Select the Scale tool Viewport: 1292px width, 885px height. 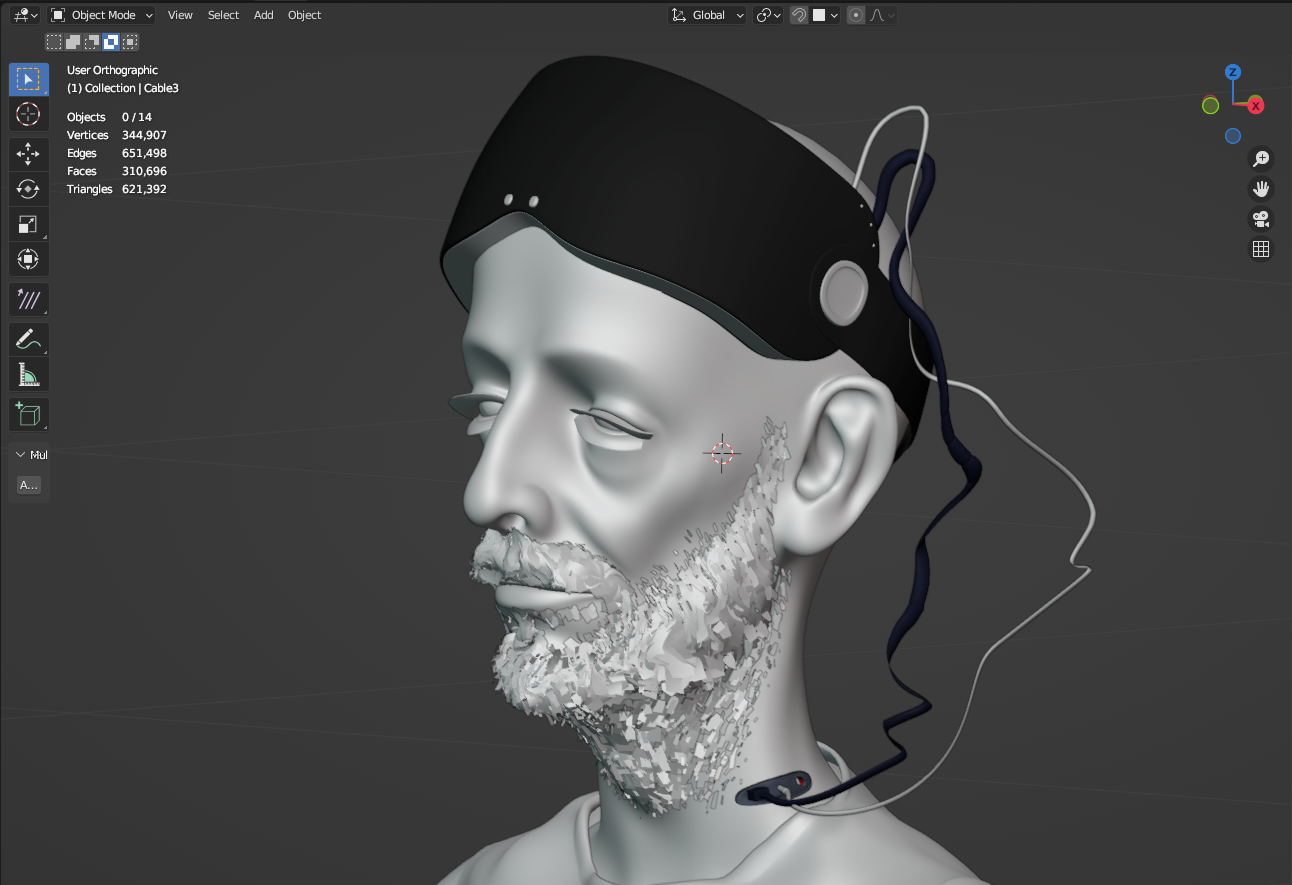(x=29, y=225)
